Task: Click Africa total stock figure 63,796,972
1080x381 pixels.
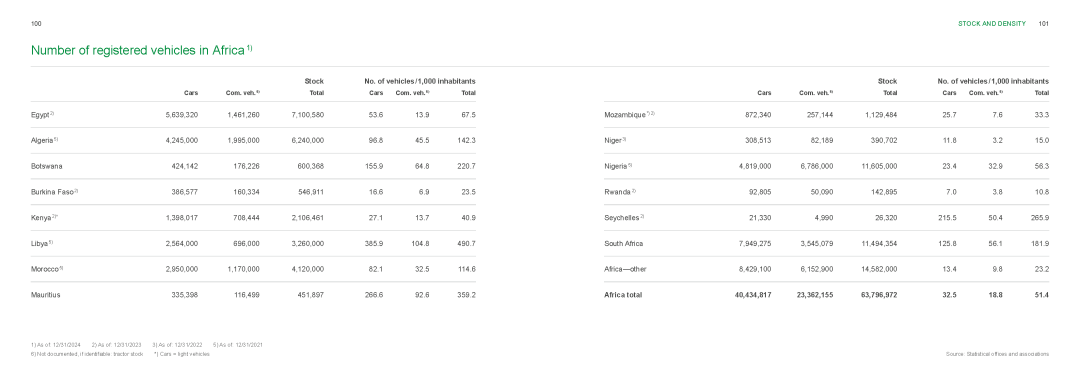Action: coord(879,295)
